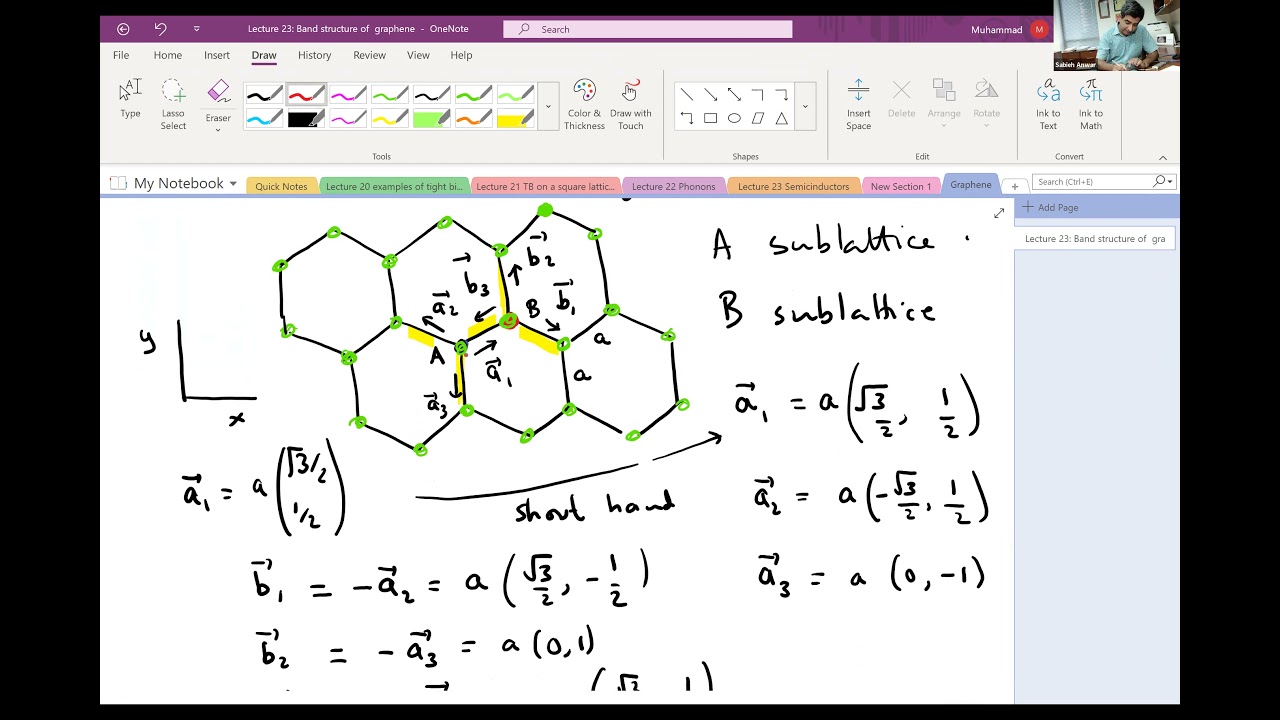The image size is (1280, 720).
Task: Convert with Ink to Text
Action: pyautogui.click(x=1048, y=105)
